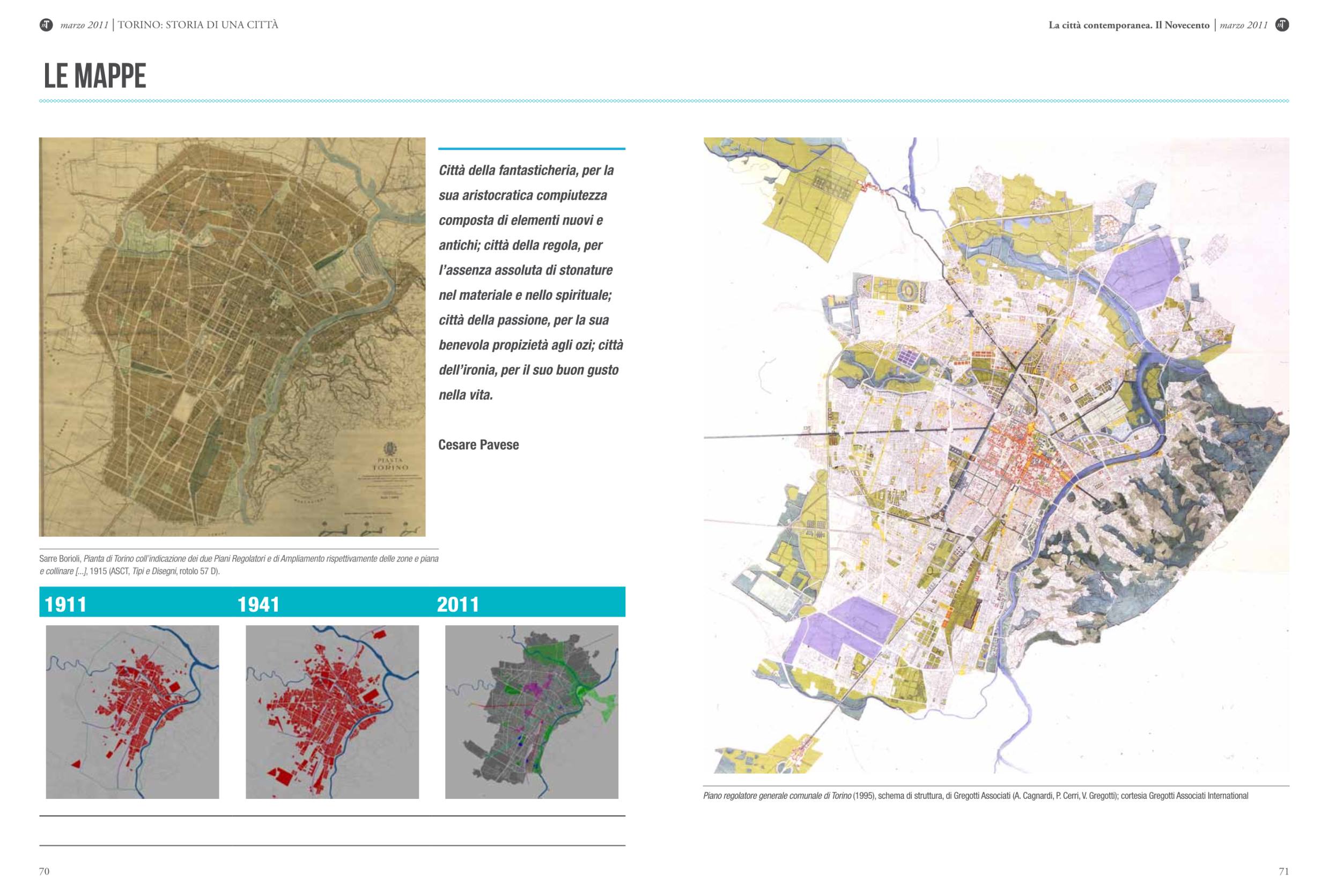The height and width of the screenshot is (896, 1328).
Task: Click the round logo icon at top left
Action: pyautogui.click(x=46, y=25)
